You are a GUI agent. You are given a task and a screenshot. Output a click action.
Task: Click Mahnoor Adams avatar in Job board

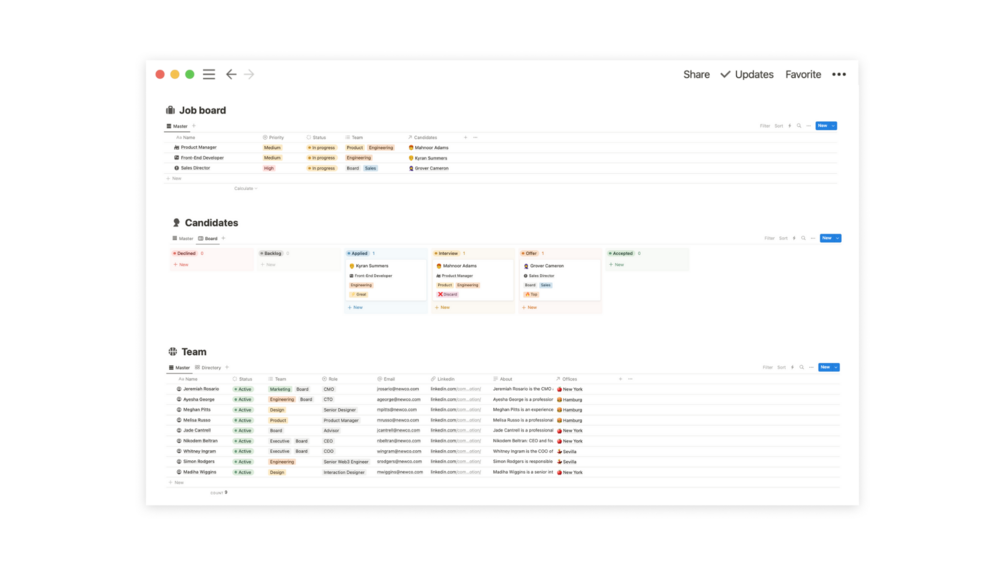(x=411, y=147)
